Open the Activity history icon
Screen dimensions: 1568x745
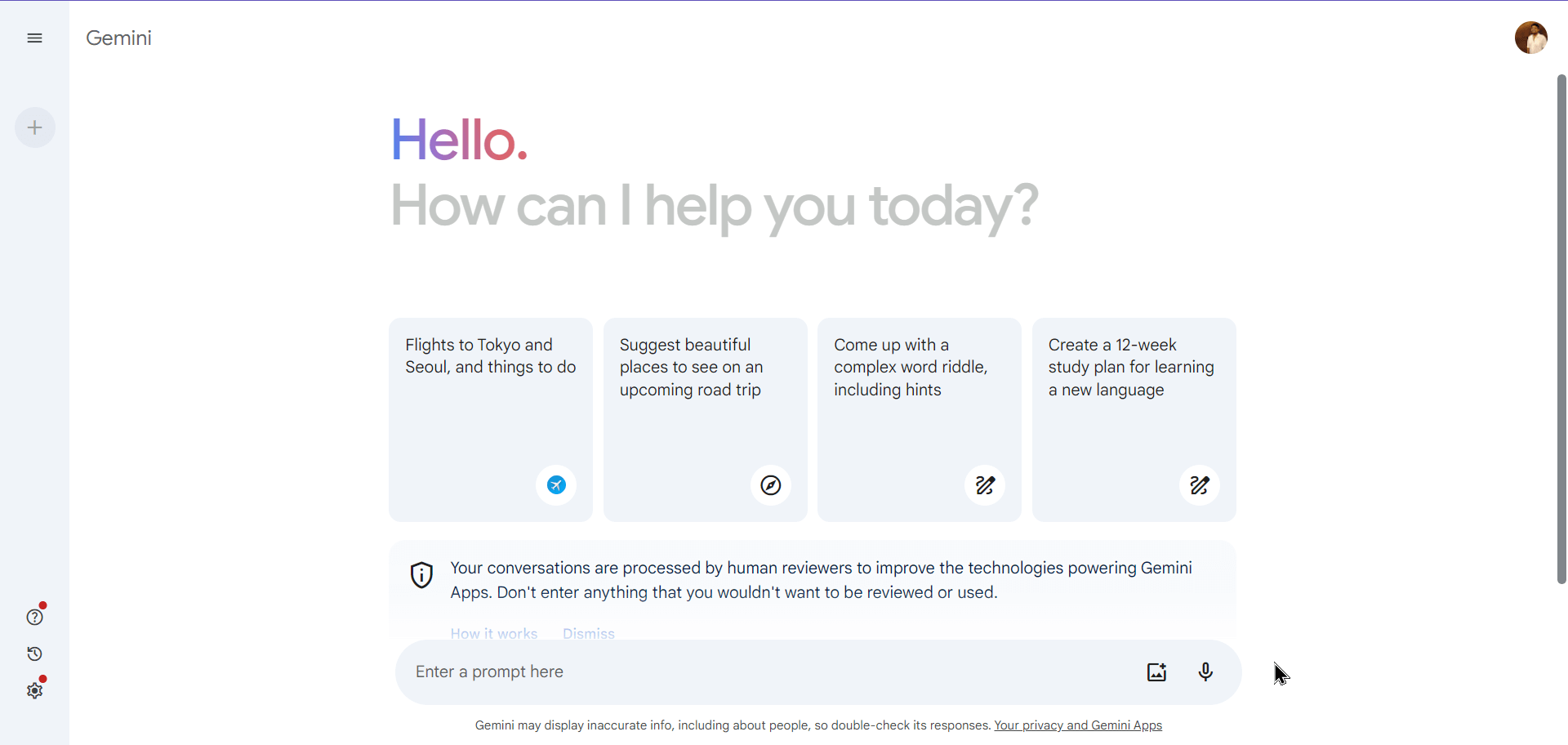(34, 654)
